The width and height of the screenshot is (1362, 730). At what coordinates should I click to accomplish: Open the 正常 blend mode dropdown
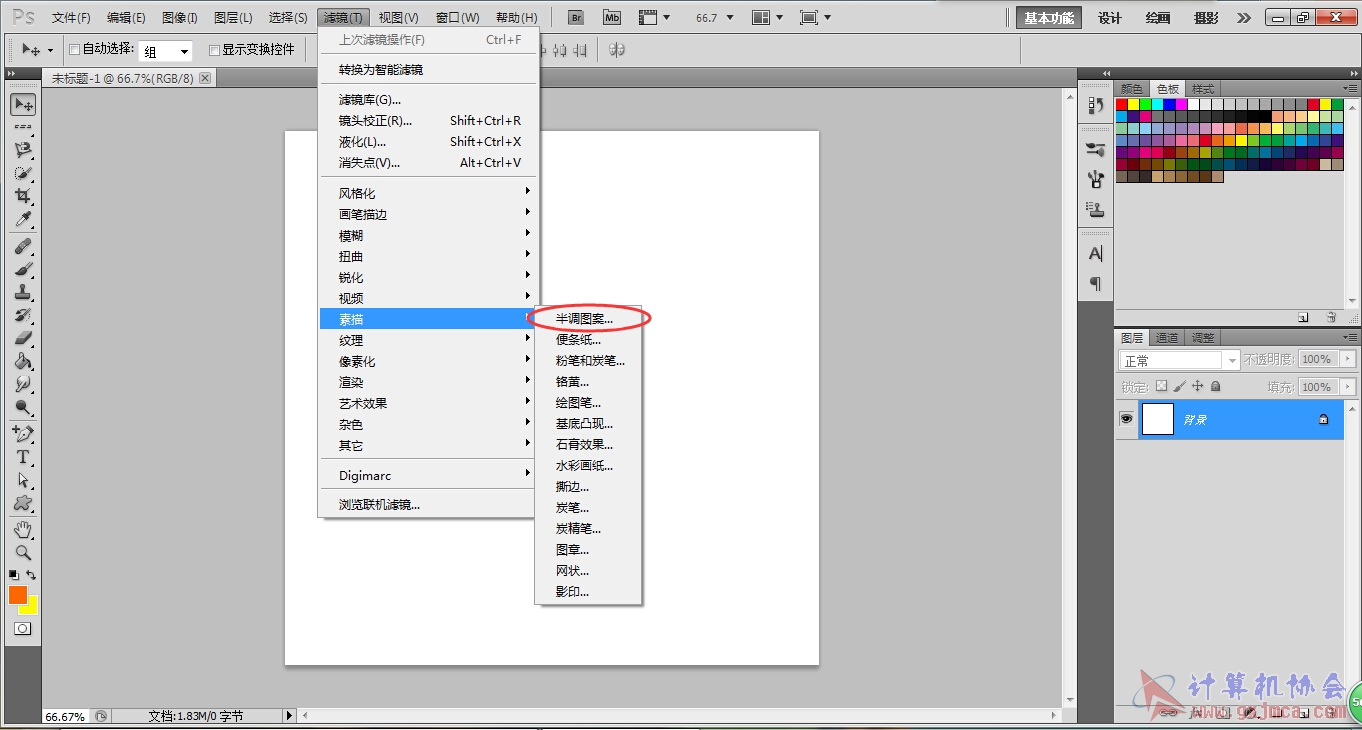pos(1179,360)
